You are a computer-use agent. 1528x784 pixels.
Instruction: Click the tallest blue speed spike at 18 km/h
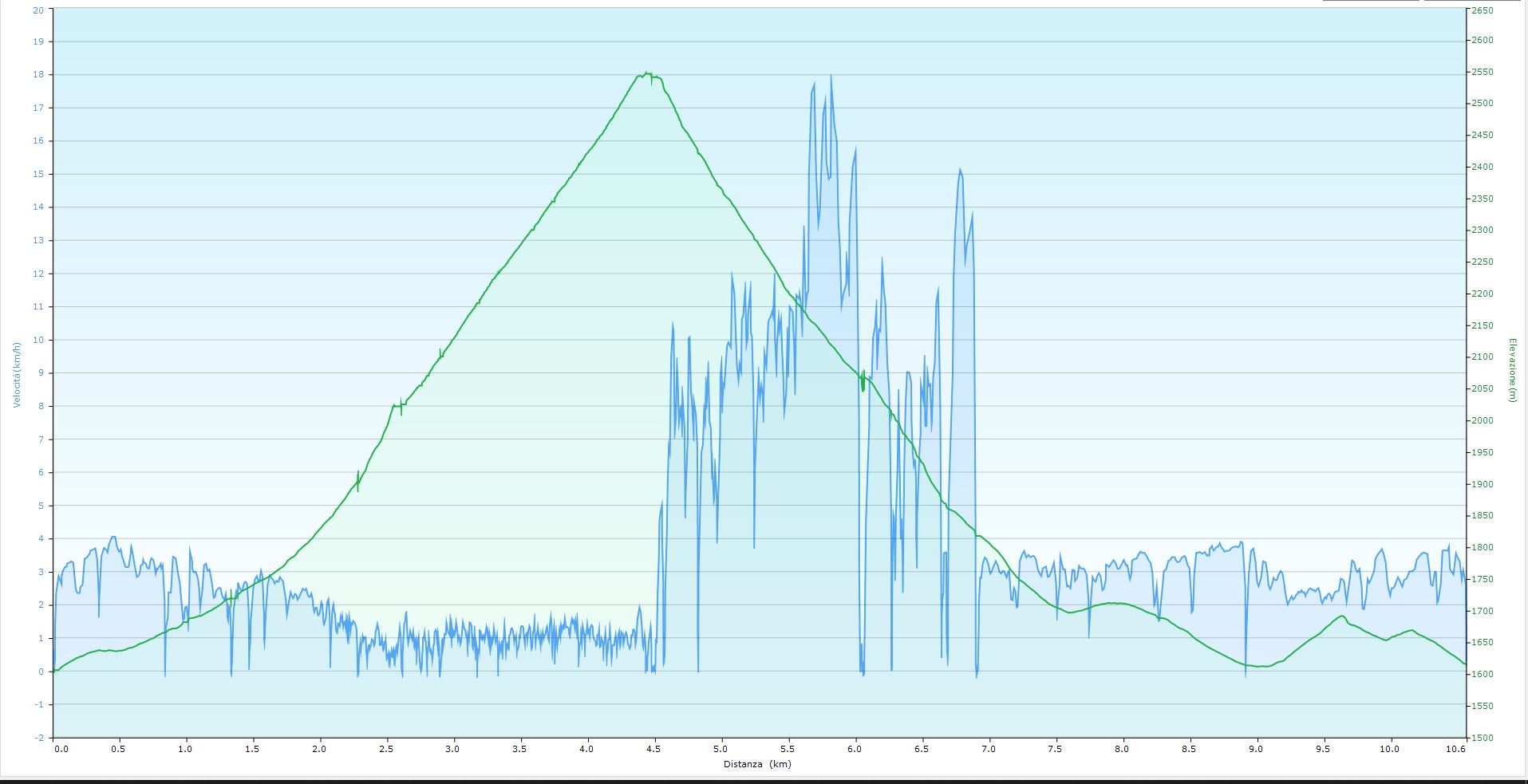(x=831, y=77)
